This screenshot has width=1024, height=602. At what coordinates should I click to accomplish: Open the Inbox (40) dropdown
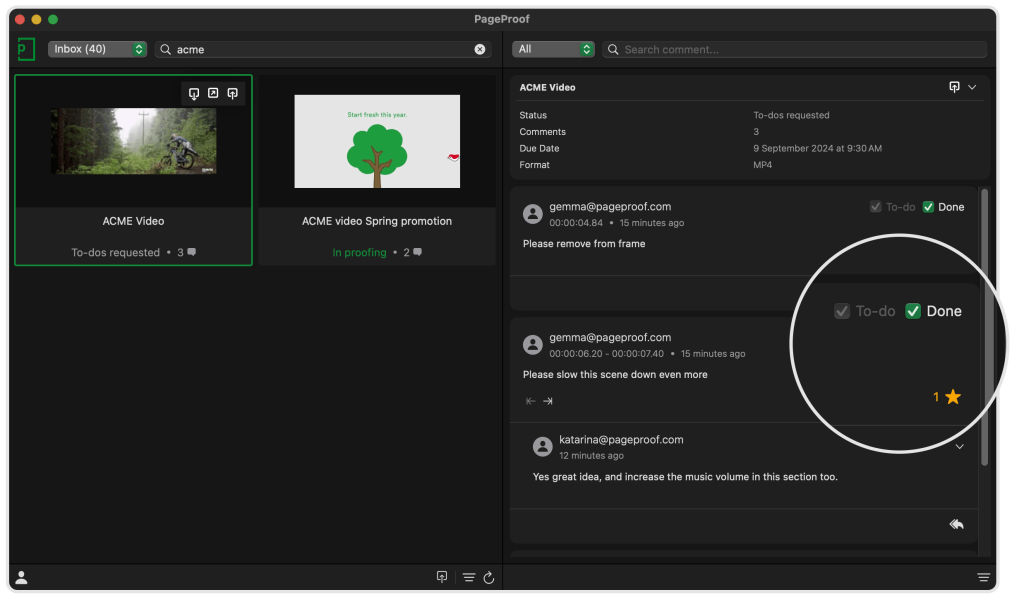point(97,49)
